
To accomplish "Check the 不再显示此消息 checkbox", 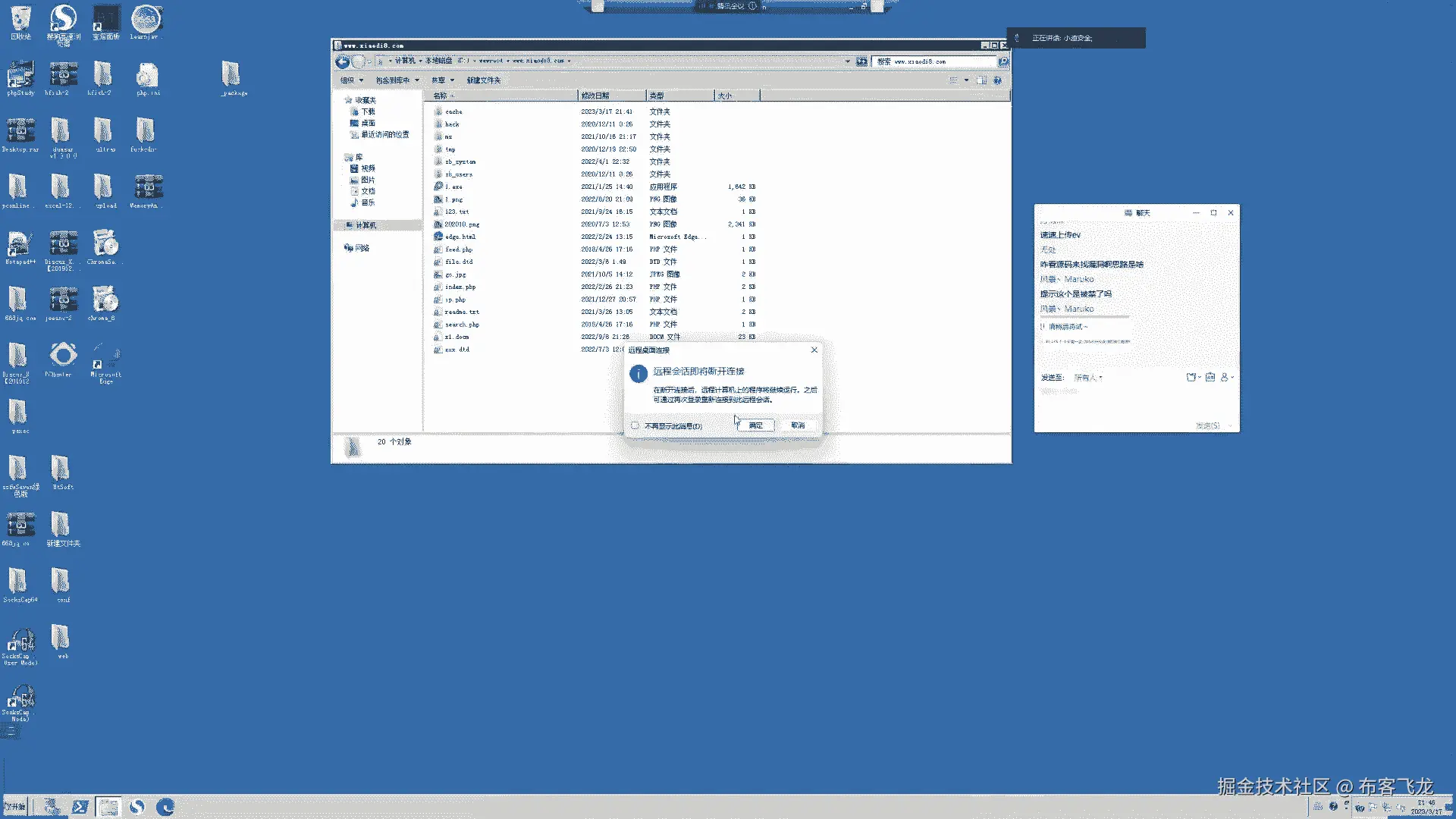I will coord(635,425).
